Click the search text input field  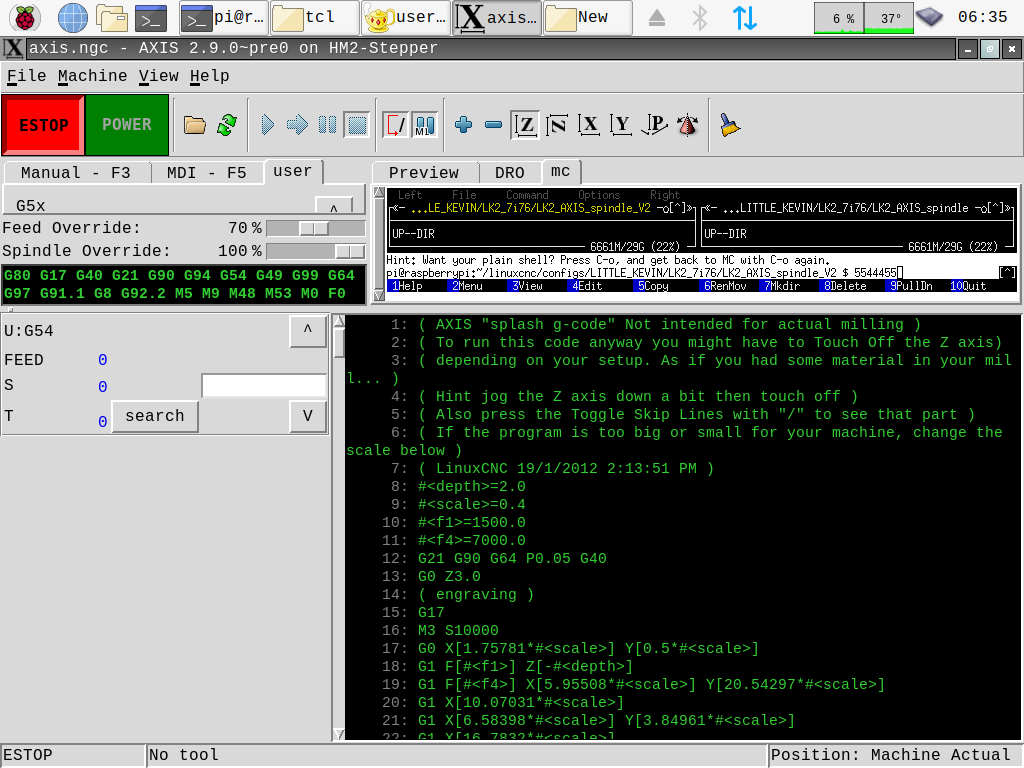click(x=264, y=386)
